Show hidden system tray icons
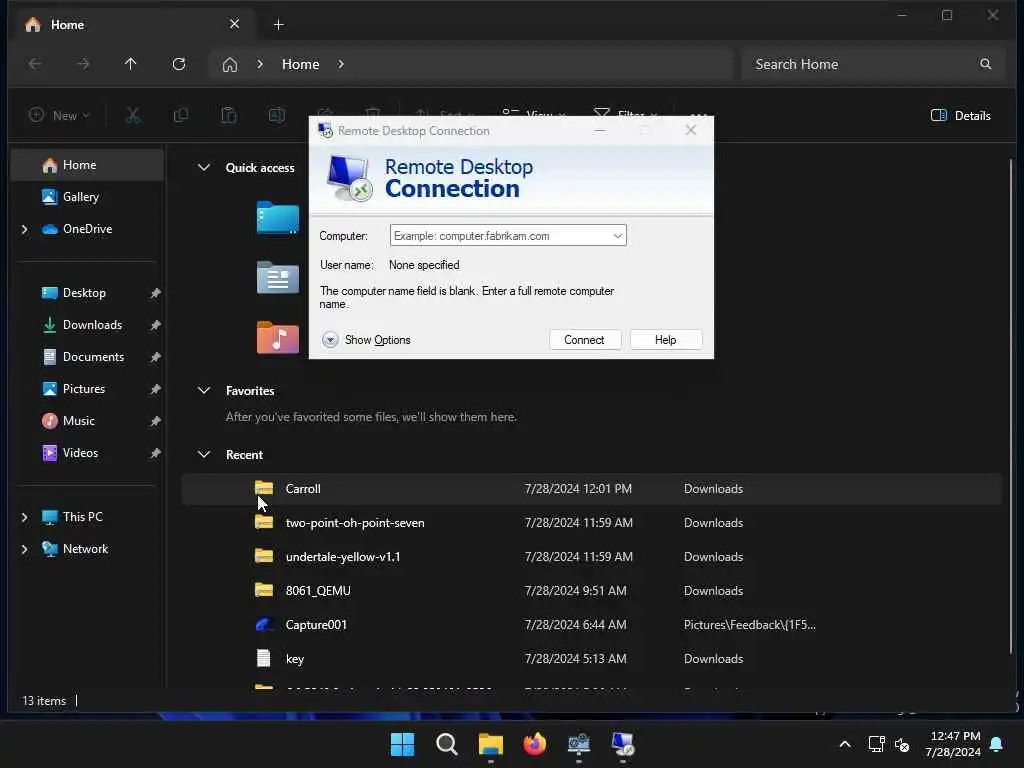 click(844, 744)
